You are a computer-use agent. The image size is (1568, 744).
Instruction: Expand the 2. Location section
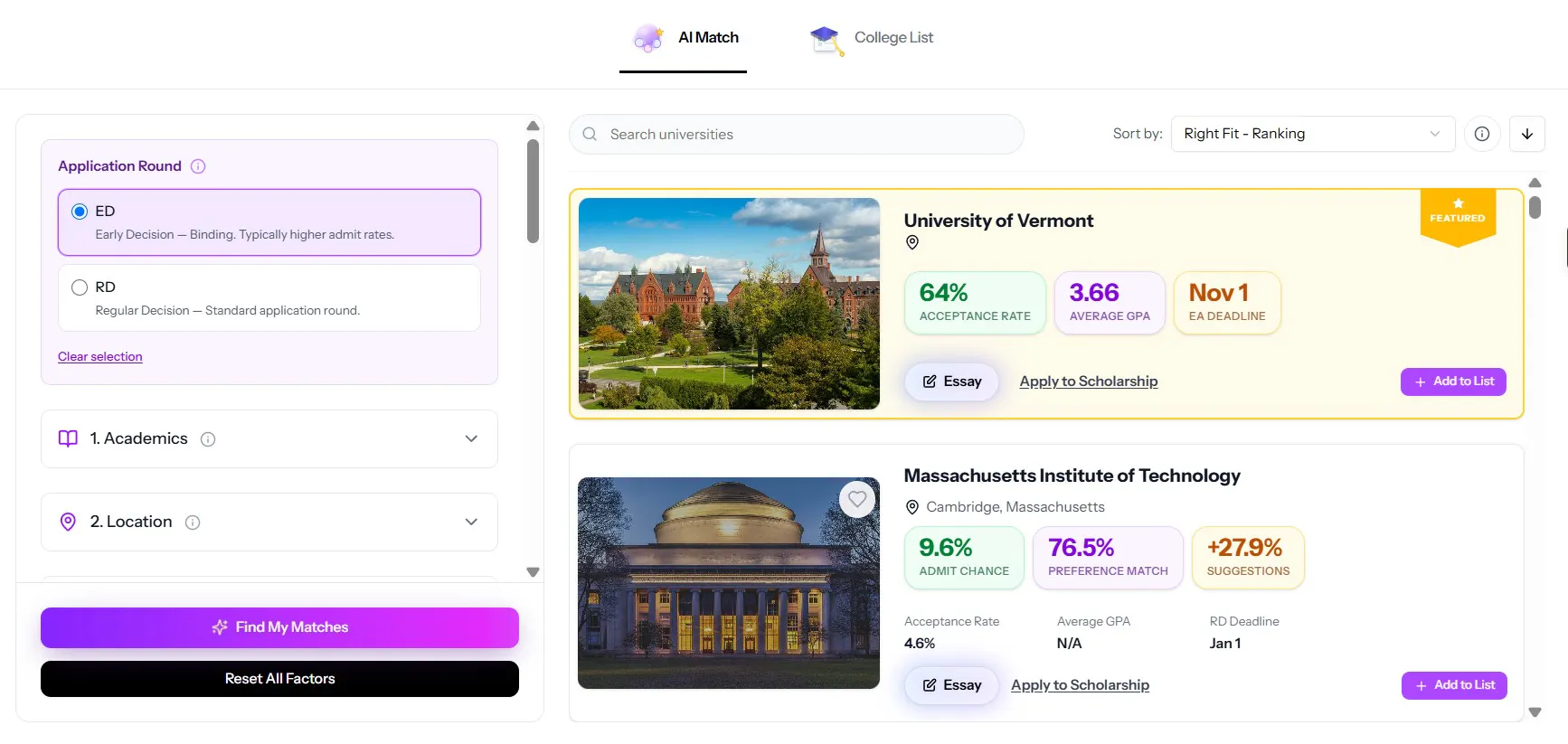tap(269, 523)
